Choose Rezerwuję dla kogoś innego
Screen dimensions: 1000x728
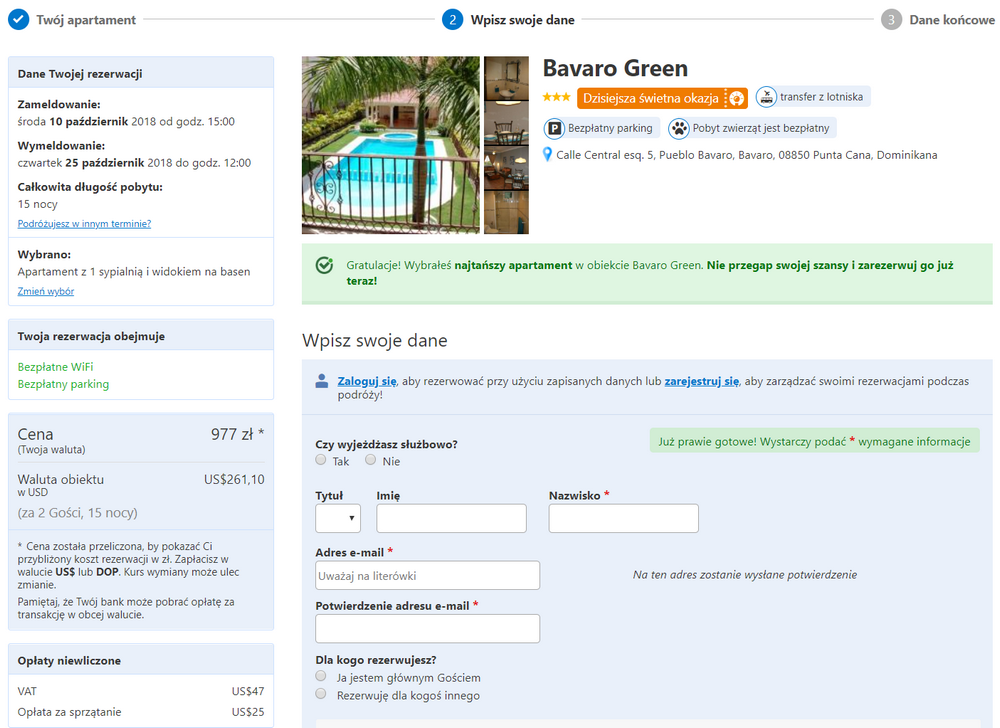pos(321,694)
